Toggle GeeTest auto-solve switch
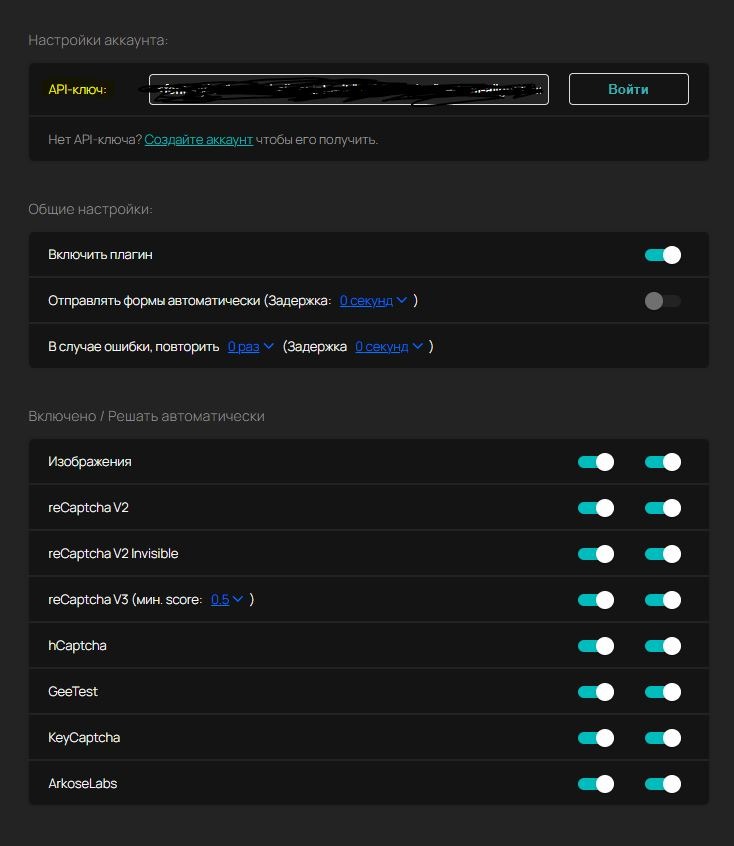This screenshot has height=846, width=734. [x=663, y=692]
